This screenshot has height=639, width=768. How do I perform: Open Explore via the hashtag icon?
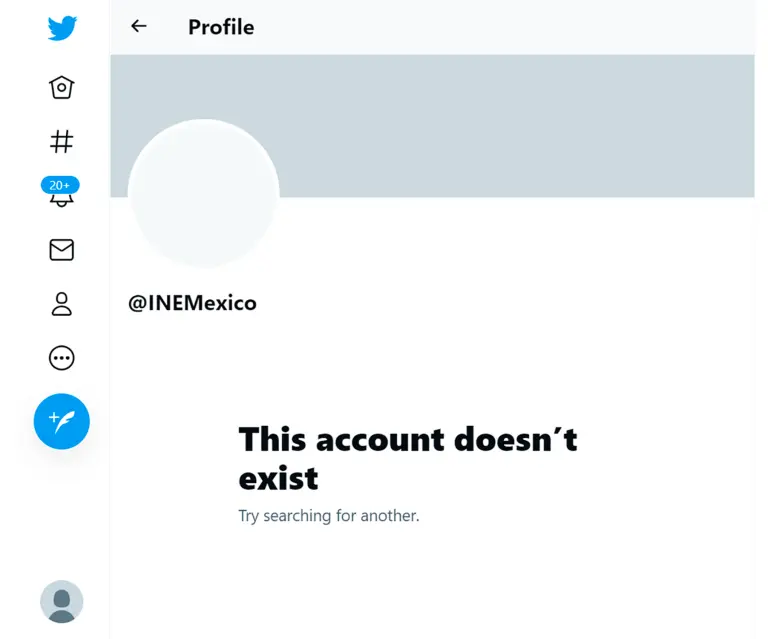[61, 142]
